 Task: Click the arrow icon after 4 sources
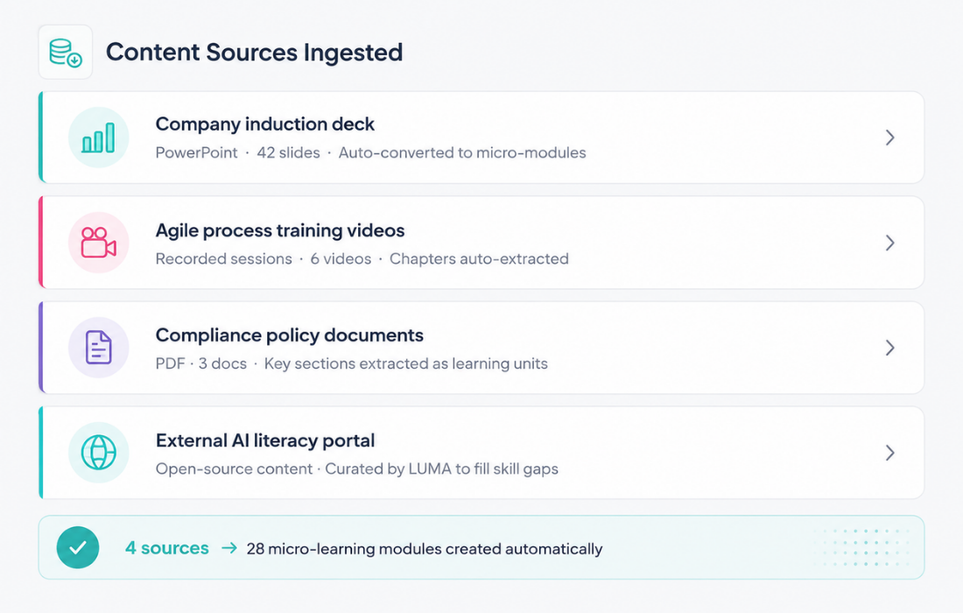click(229, 548)
